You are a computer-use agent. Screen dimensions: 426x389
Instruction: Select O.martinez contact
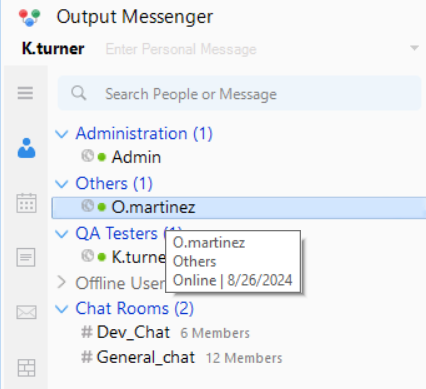(239, 208)
